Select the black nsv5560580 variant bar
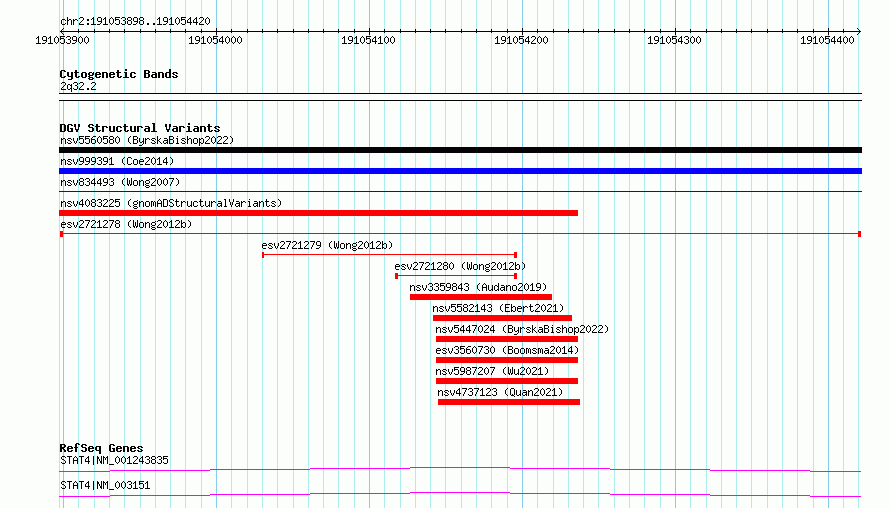 point(460,150)
